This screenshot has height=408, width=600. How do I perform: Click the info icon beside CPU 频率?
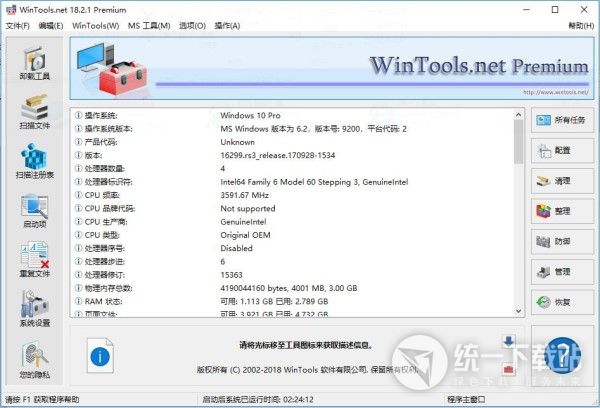coord(78,195)
